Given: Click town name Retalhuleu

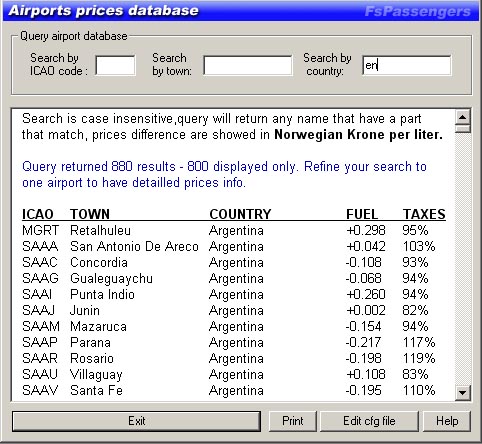Looking at the screenshot, I should click(x=100, y=231).
